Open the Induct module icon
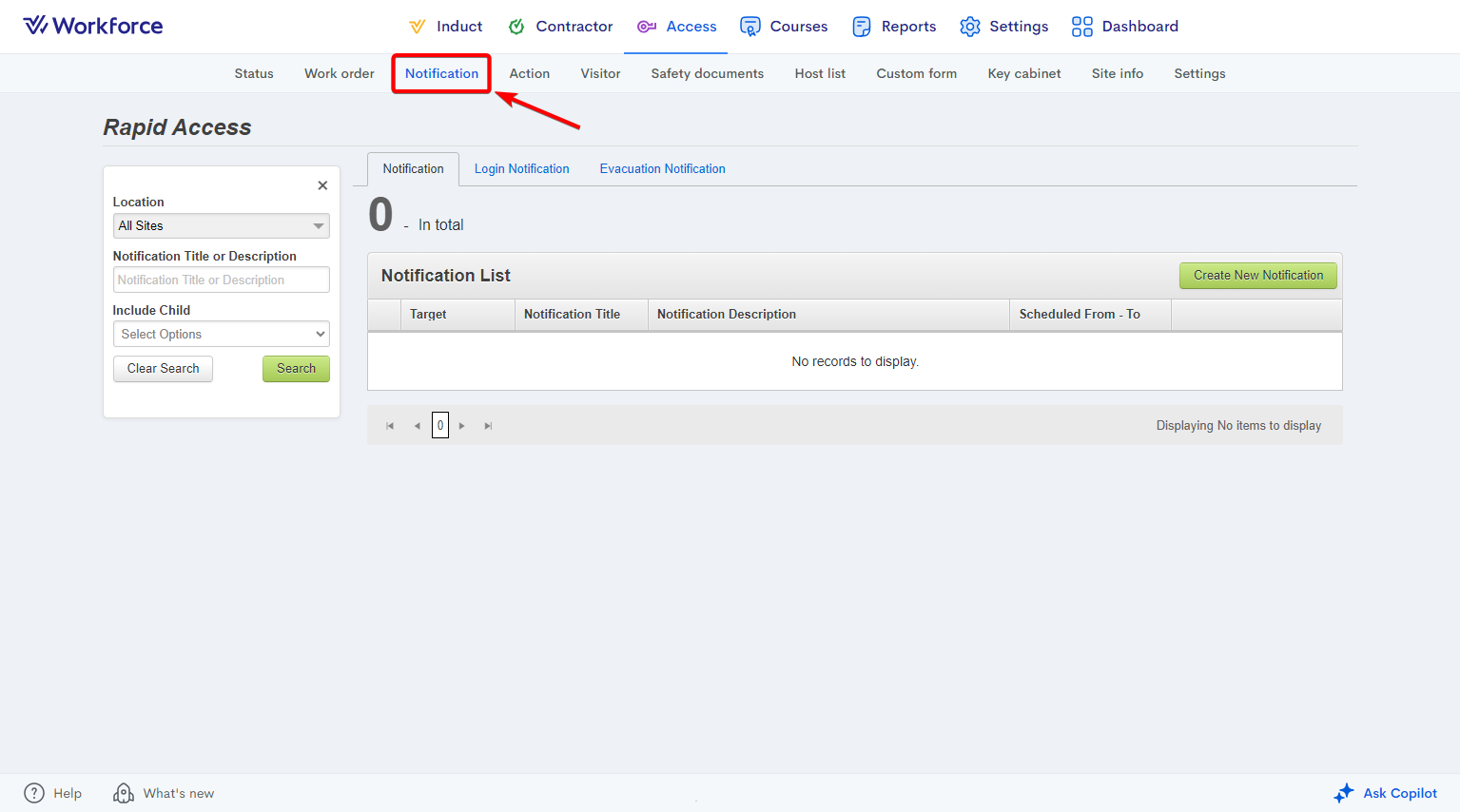1460x812 pixels. (418, 27)
